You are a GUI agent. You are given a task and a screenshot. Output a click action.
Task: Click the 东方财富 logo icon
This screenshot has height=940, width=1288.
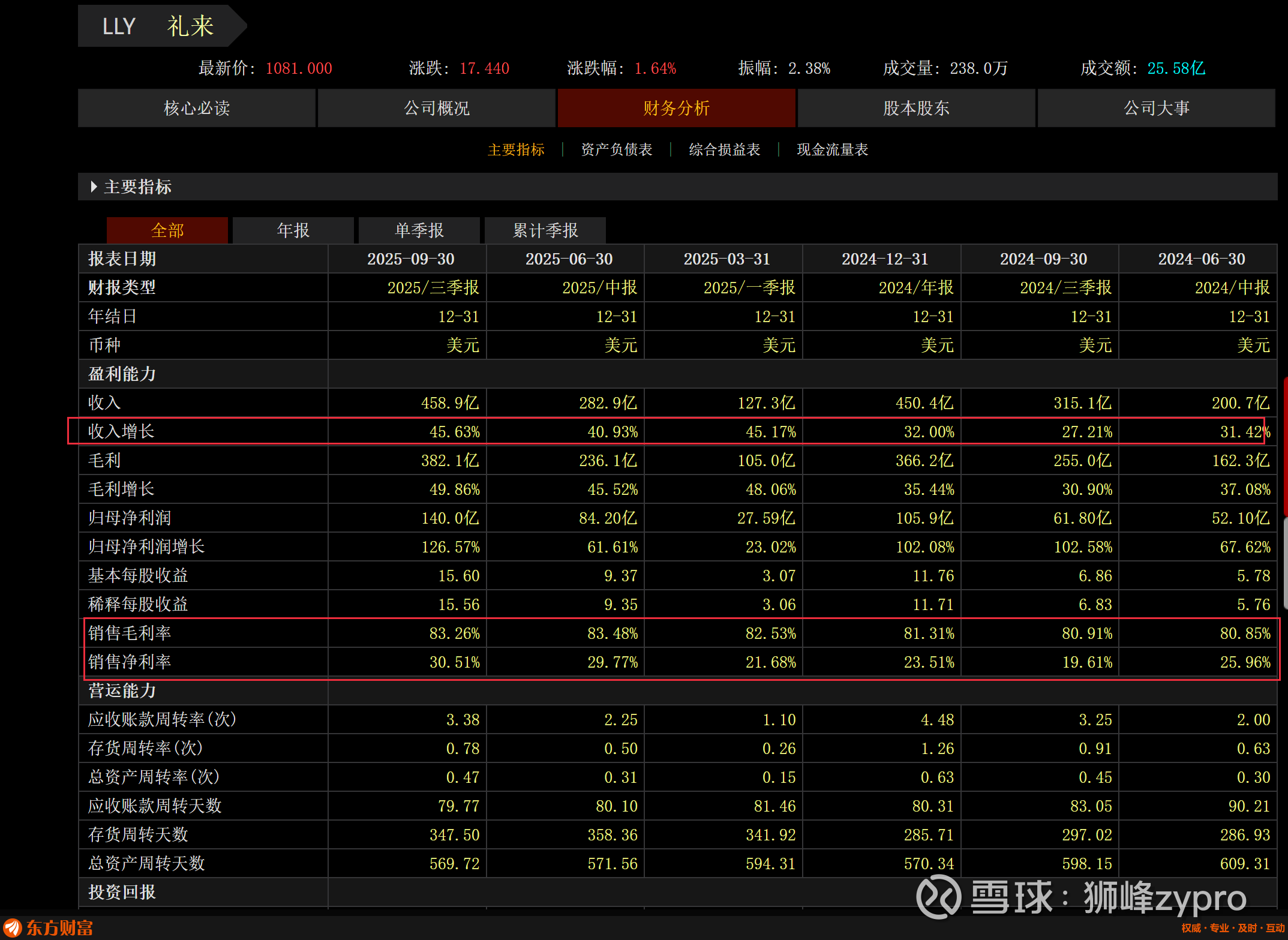point(12,928)
